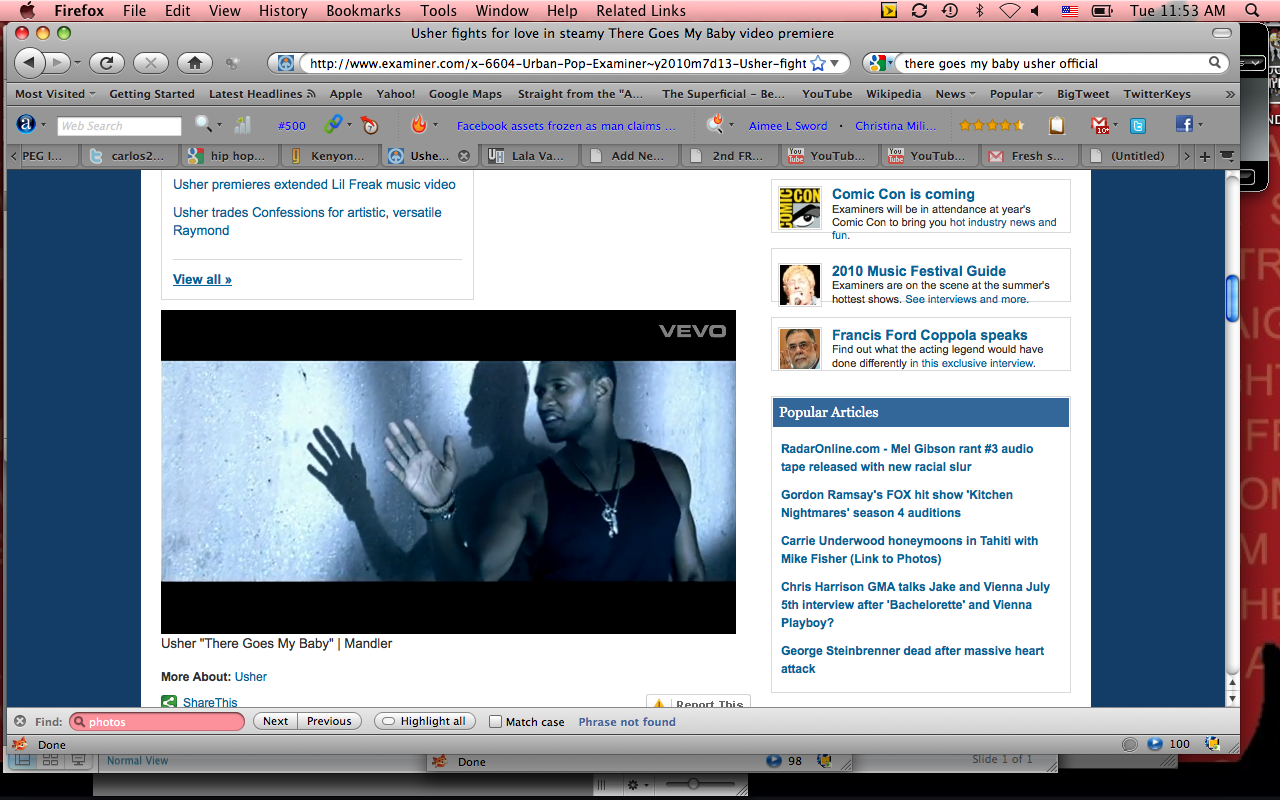The image size is (1280, 800).
Task: Bookmark page with star icon in URL bar
Action: tap(817, 63)
